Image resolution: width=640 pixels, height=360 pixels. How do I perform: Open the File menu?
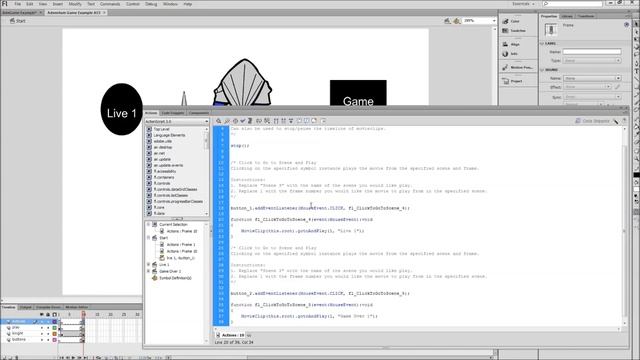(18, 4)
